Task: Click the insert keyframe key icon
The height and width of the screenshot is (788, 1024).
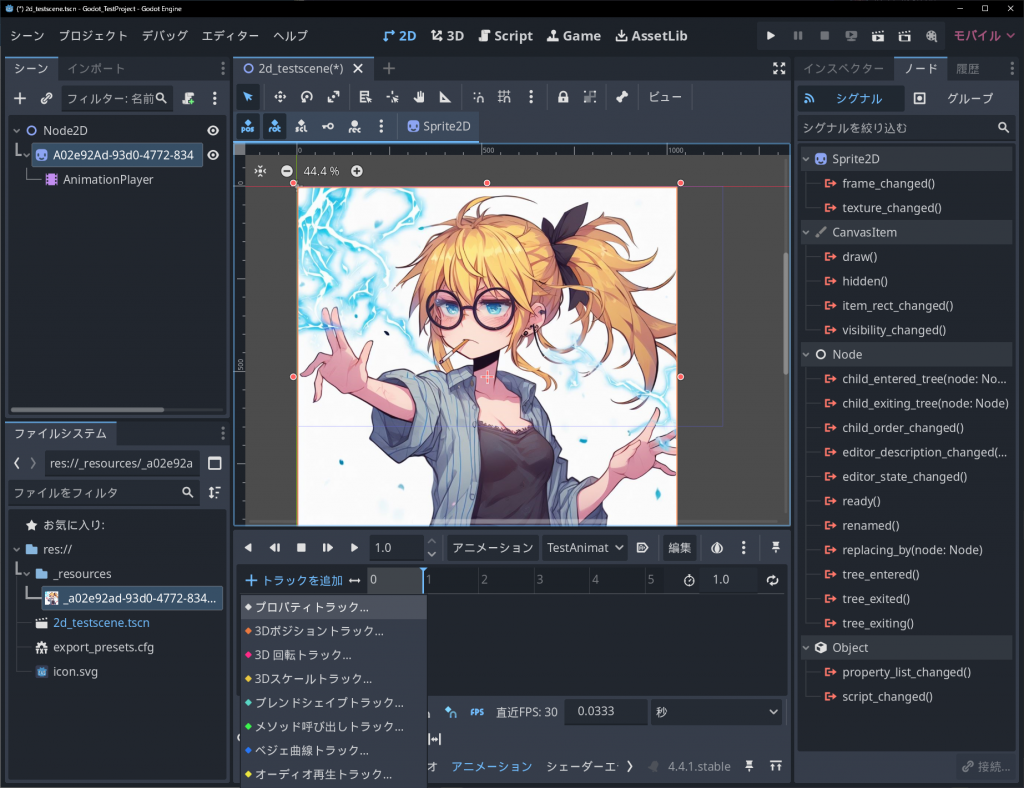Action: (x=328, y=126)
